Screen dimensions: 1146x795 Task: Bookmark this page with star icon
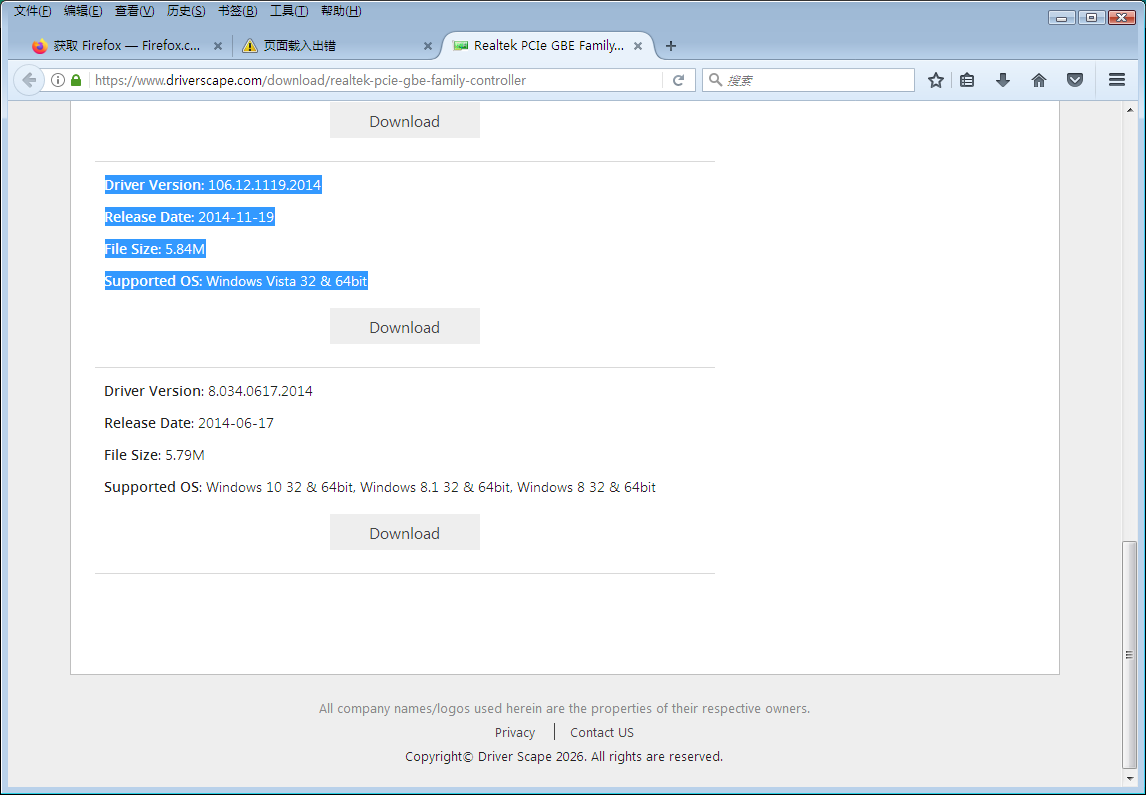tap(935, 80)
